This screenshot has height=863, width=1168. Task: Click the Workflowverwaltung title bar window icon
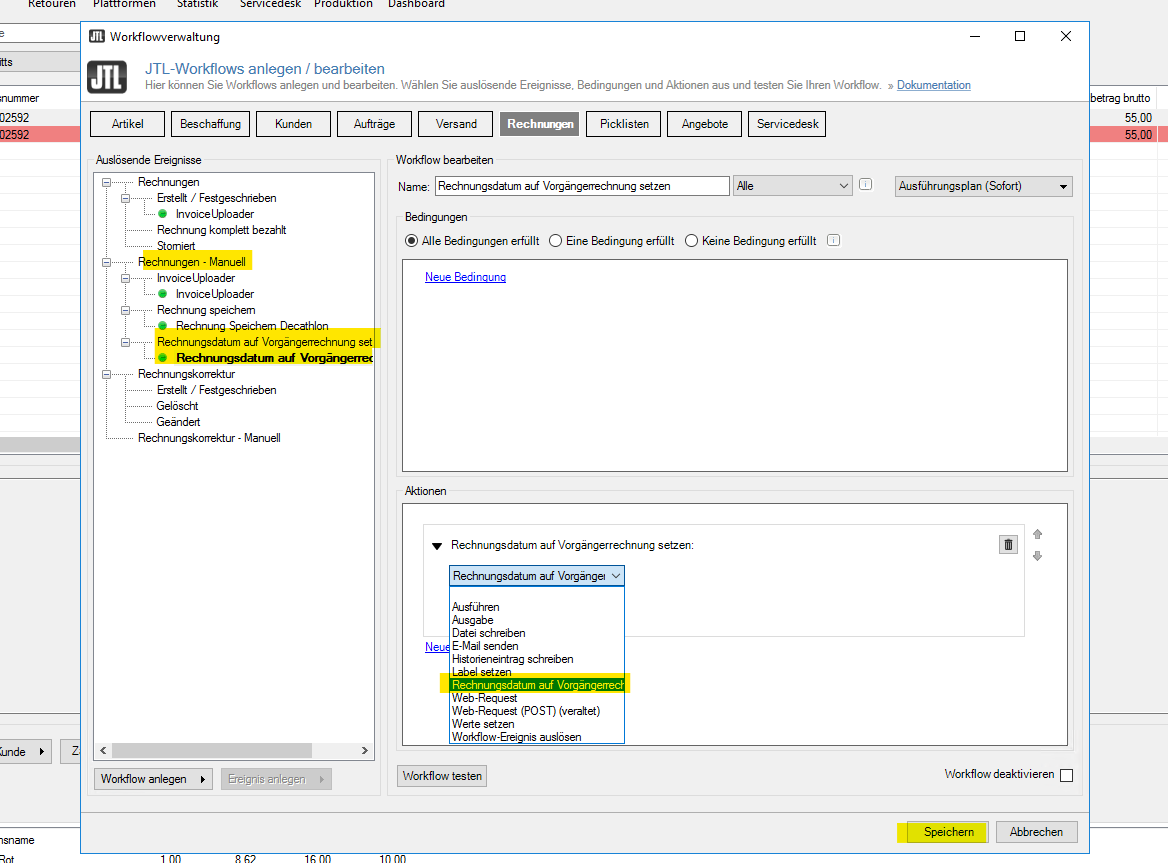point(97,36)
